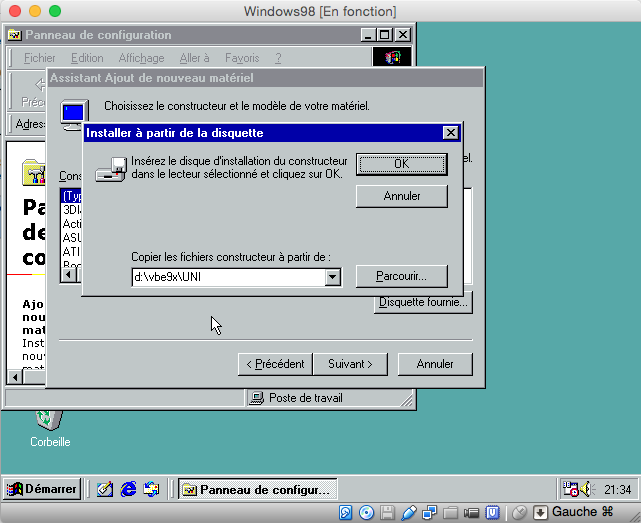Open the Démarrer start menu
The image size is (641, 523).
click(42, 489)
